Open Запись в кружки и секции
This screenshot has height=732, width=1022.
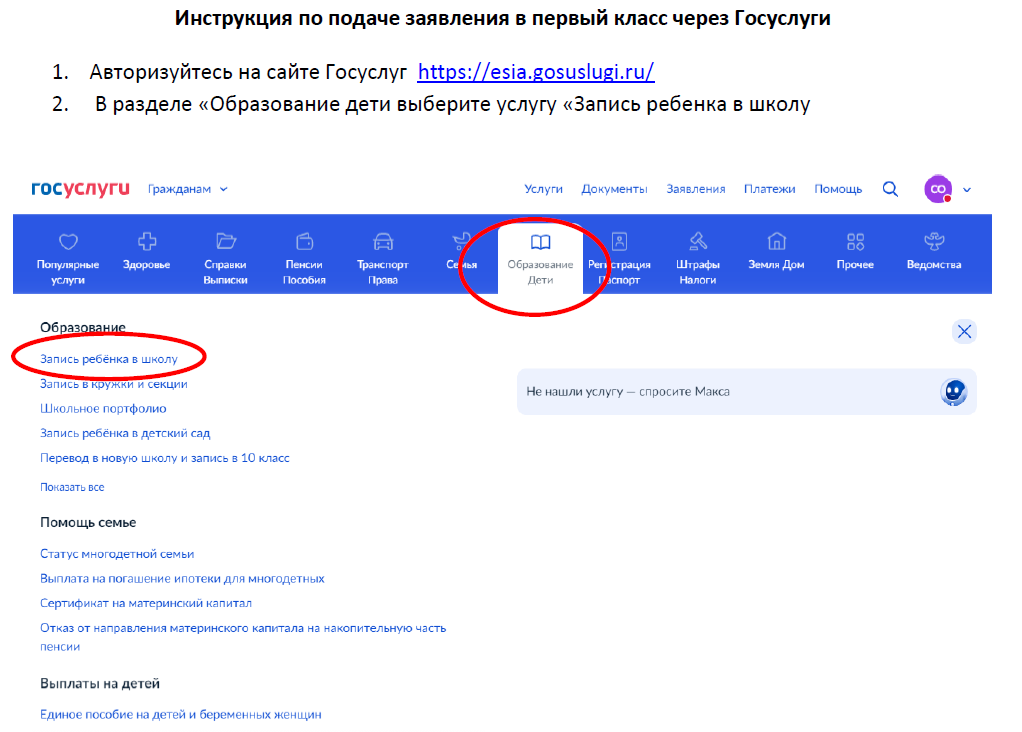[x=114, y=384]
